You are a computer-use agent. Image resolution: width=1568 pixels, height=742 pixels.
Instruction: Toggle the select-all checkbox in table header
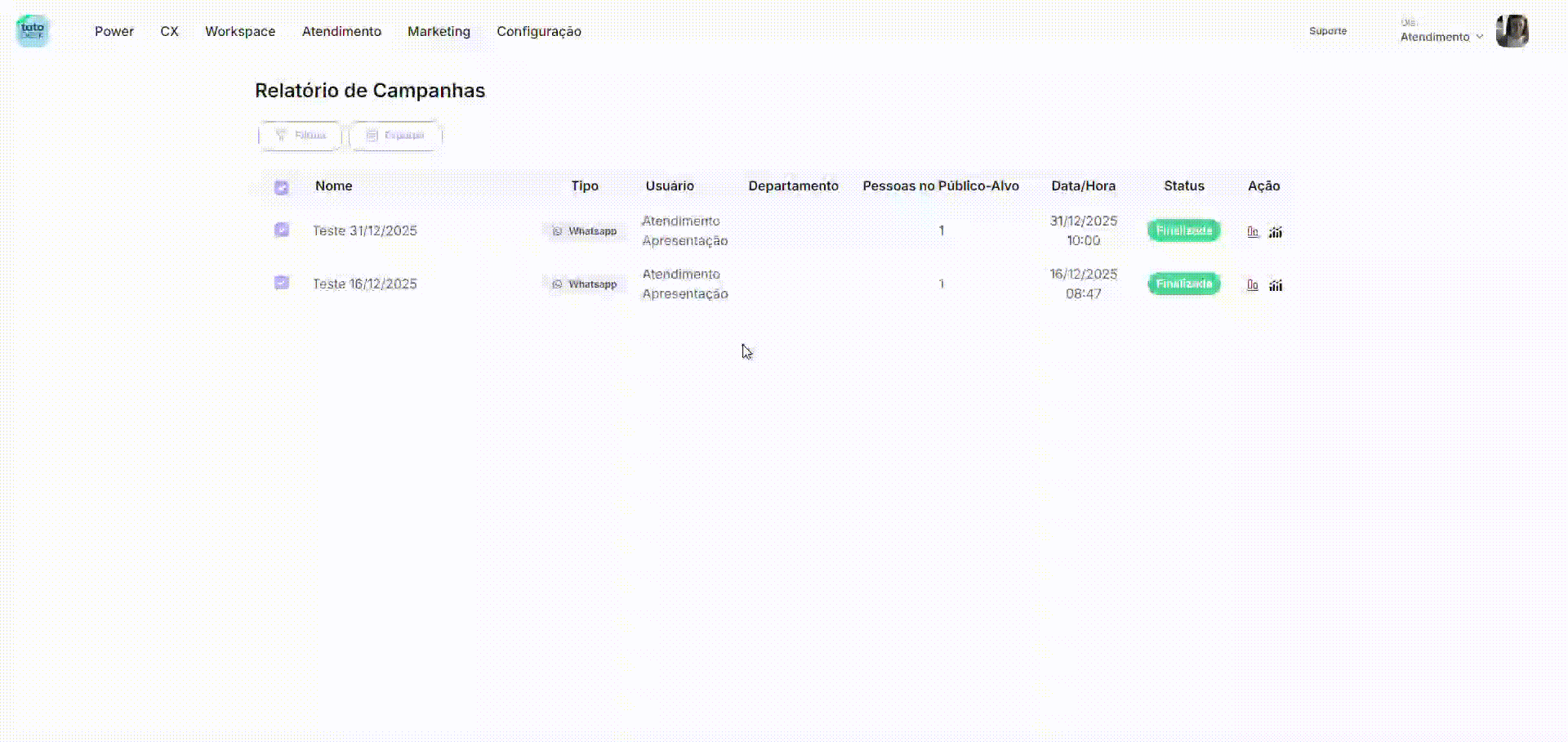point(282,188)
